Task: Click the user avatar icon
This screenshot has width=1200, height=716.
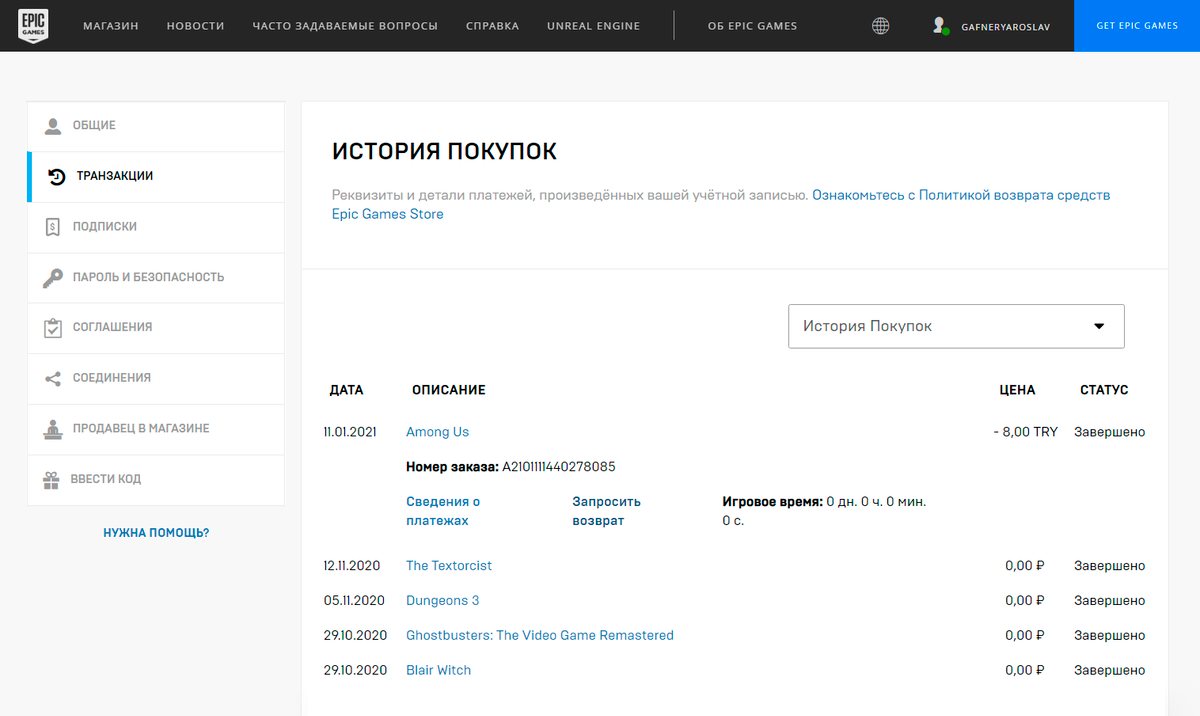Action: [938, 26]
